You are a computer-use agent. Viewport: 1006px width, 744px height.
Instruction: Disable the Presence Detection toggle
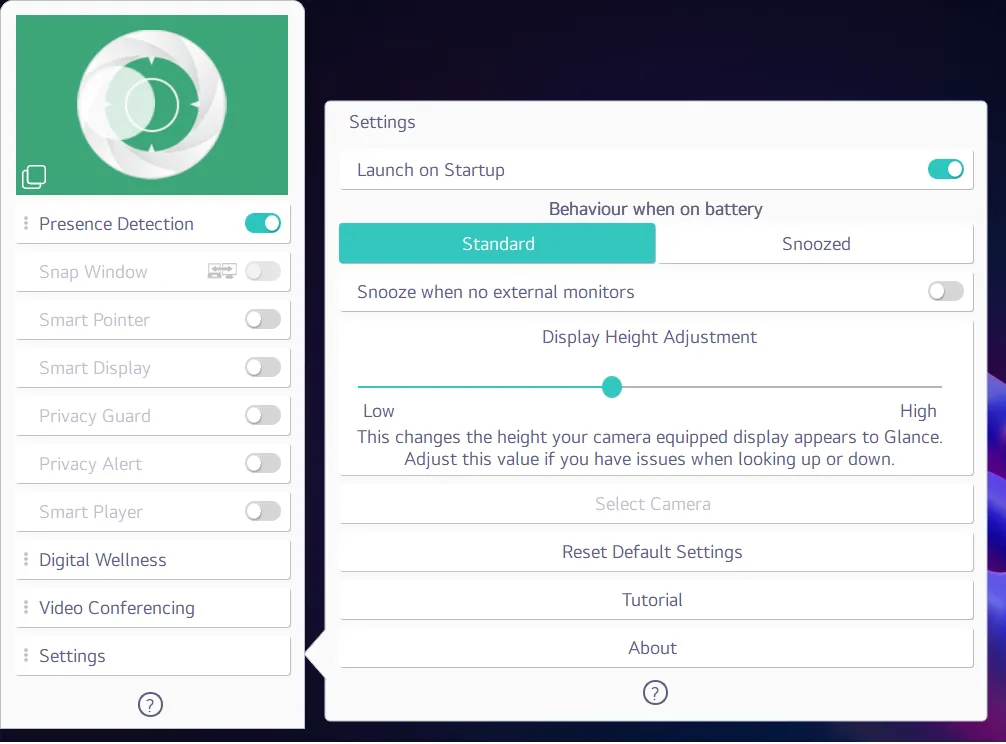click(263, 223)
